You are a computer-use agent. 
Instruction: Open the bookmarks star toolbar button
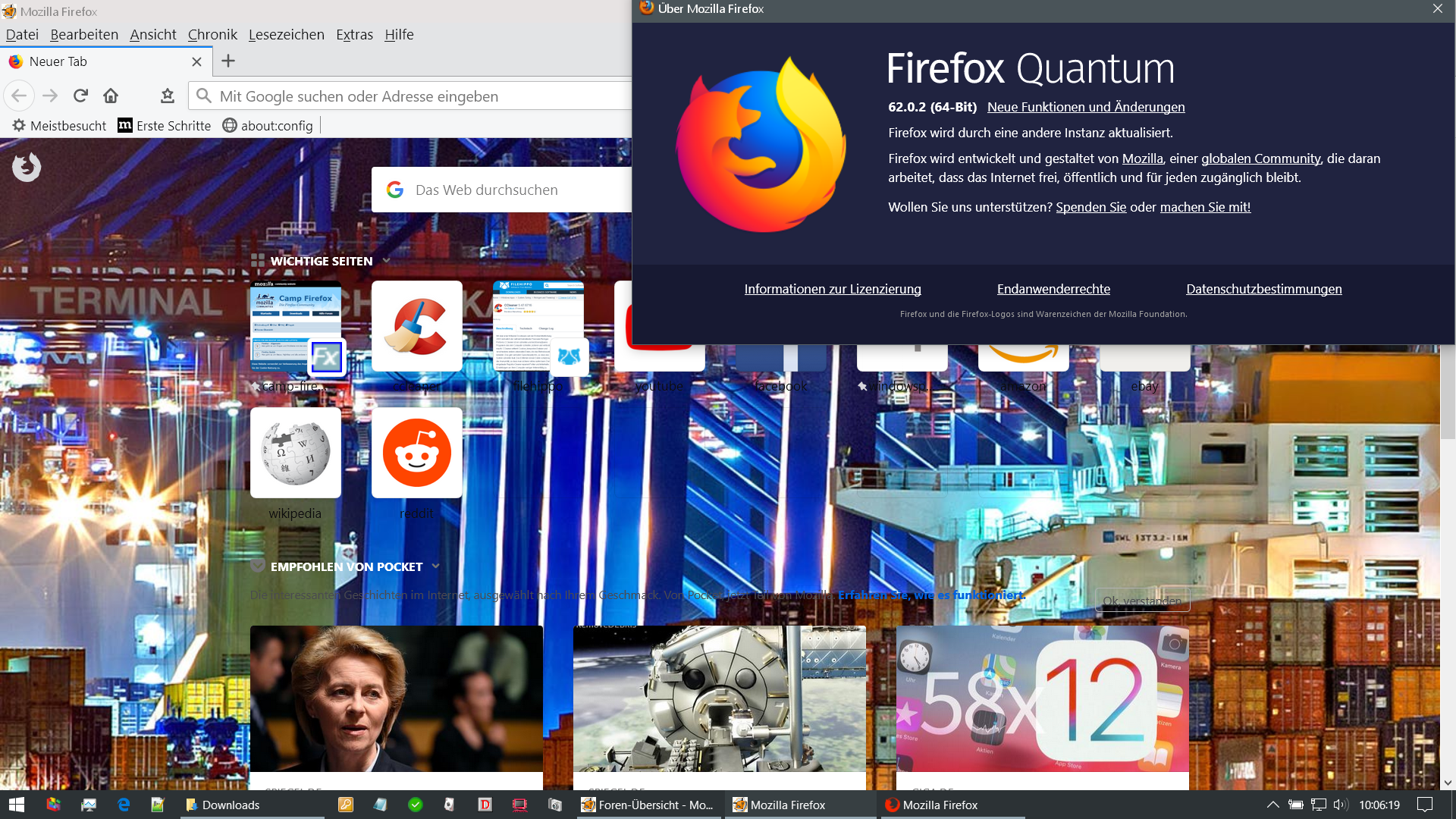pos(168,96)
